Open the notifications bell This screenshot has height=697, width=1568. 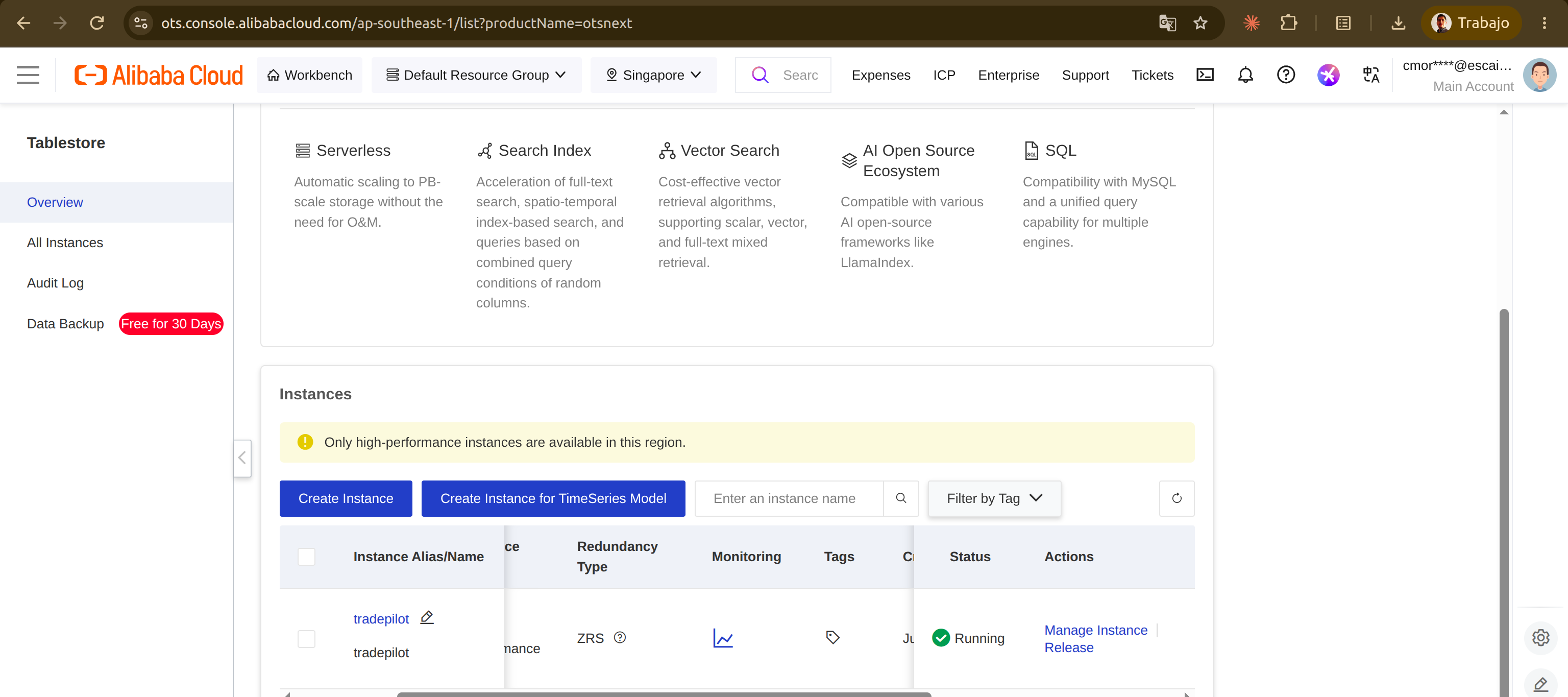[1245, 75]
